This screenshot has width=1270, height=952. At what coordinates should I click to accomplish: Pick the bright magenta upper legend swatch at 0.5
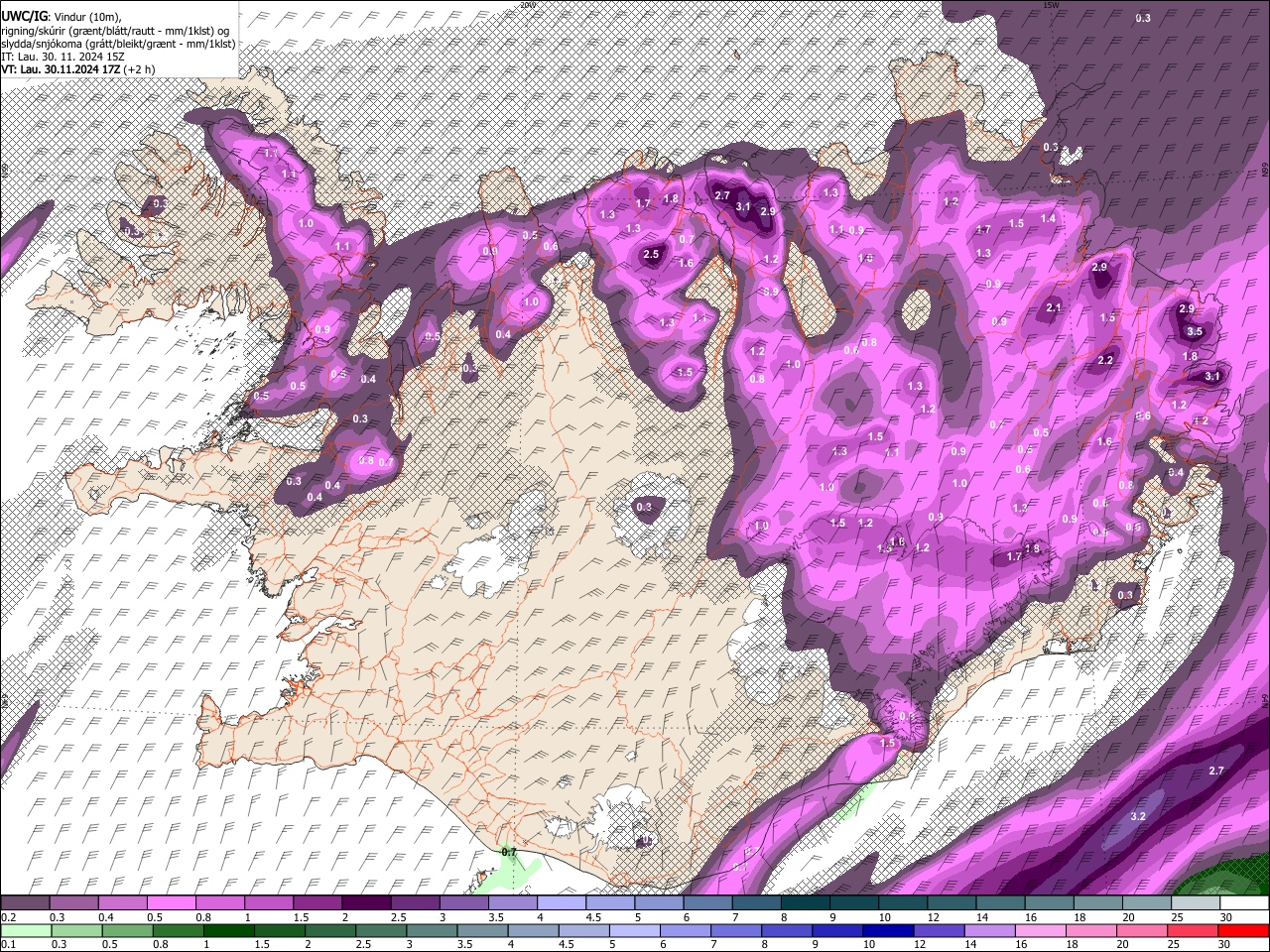[171, 903]
